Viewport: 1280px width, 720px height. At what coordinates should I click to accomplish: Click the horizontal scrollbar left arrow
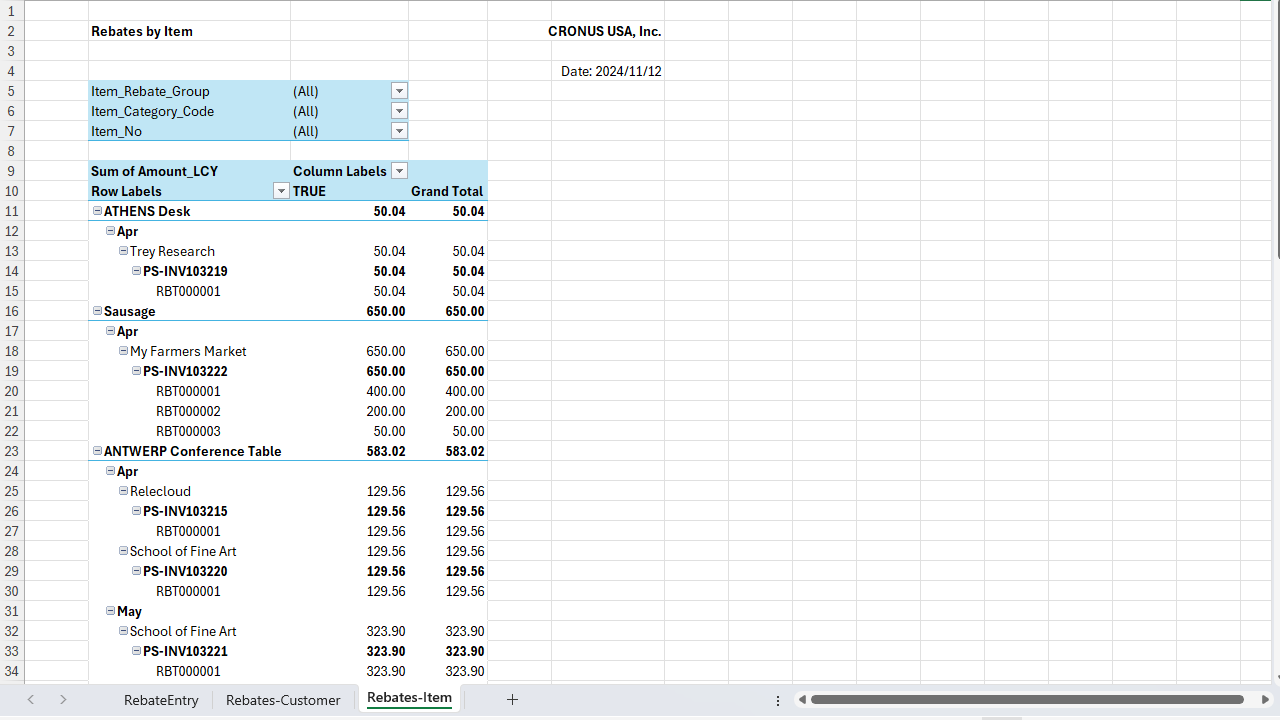[802, 700]
